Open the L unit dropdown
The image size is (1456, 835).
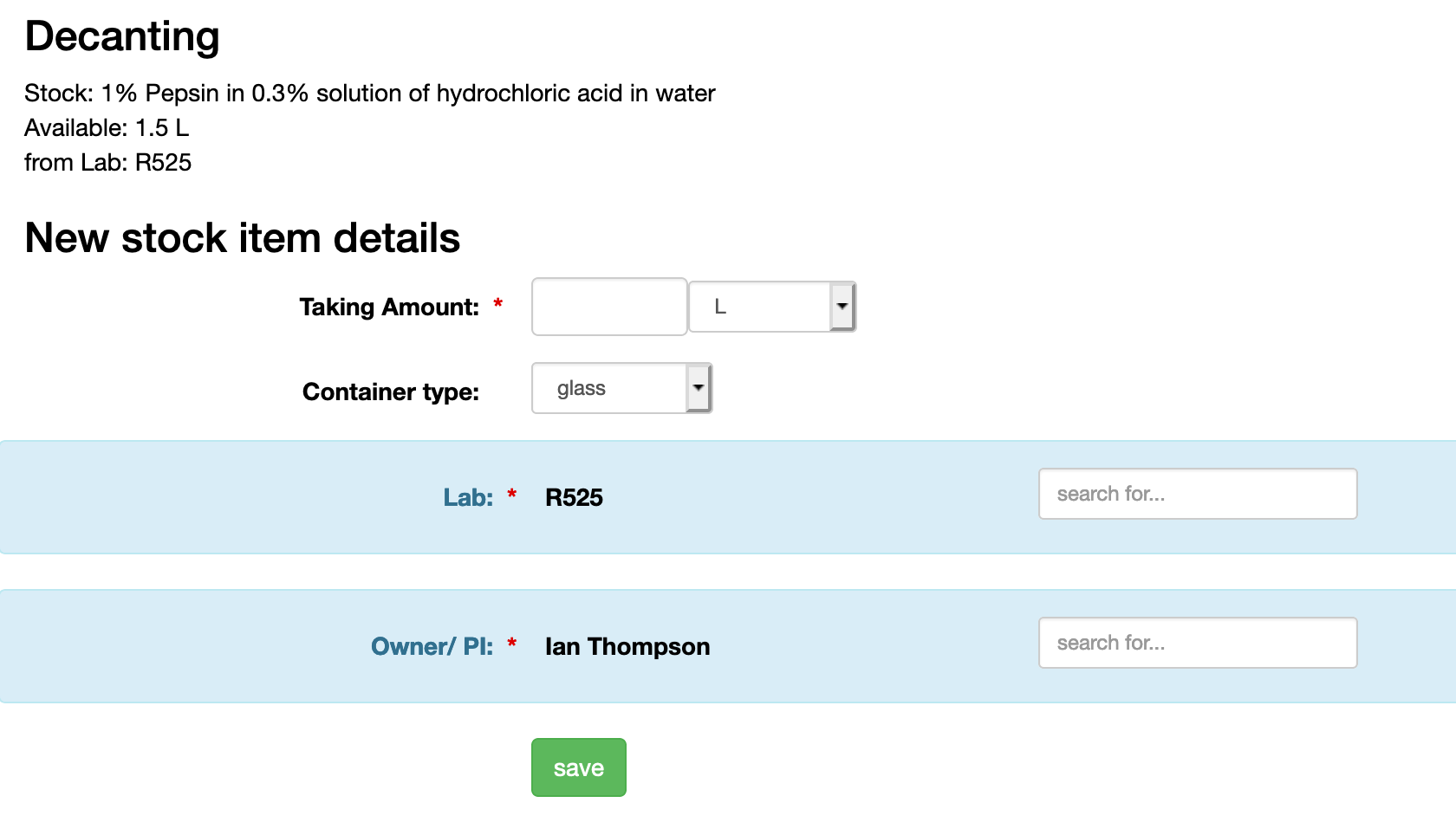point(771,307)
